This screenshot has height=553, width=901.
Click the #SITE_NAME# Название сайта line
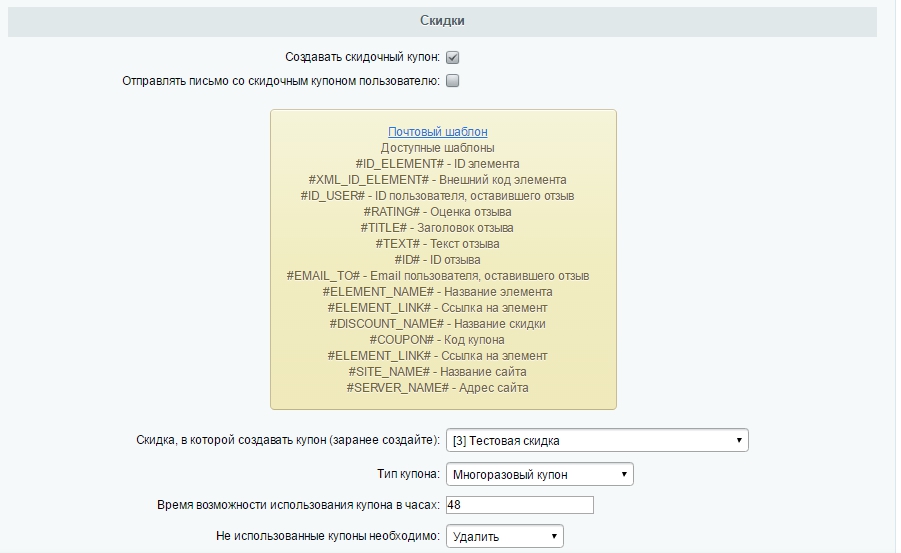[x=437, y=372]
